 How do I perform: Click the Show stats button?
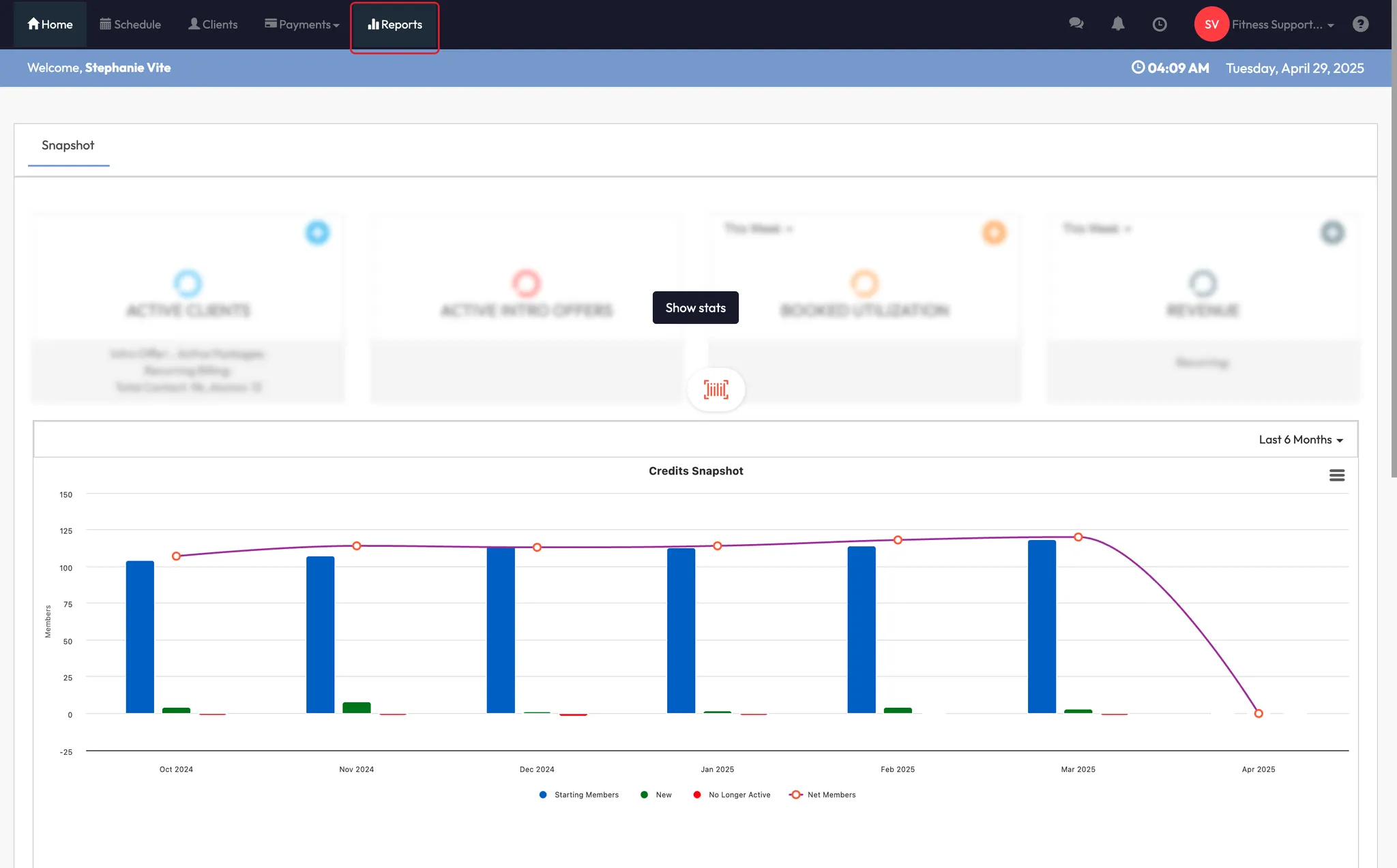click(695, 308)
